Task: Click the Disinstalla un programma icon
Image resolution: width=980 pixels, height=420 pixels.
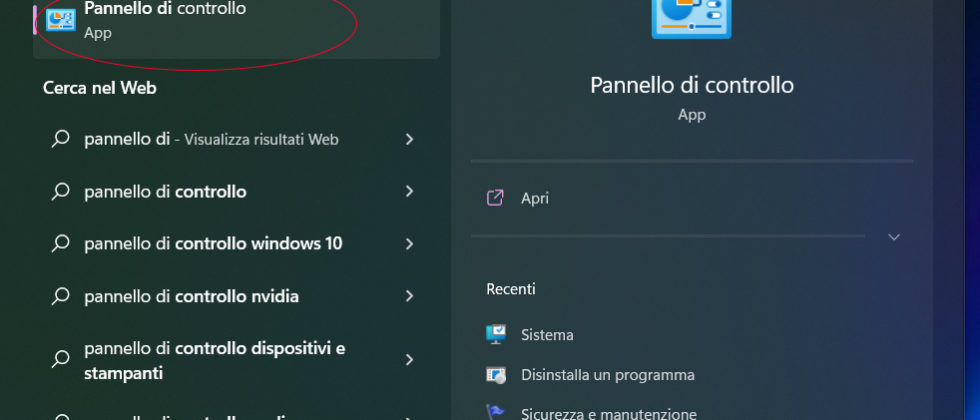Action: [x=496, y=375]
